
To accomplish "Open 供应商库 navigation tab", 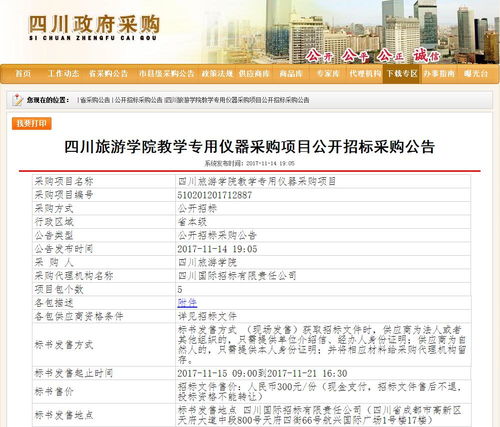I will 254,74.
